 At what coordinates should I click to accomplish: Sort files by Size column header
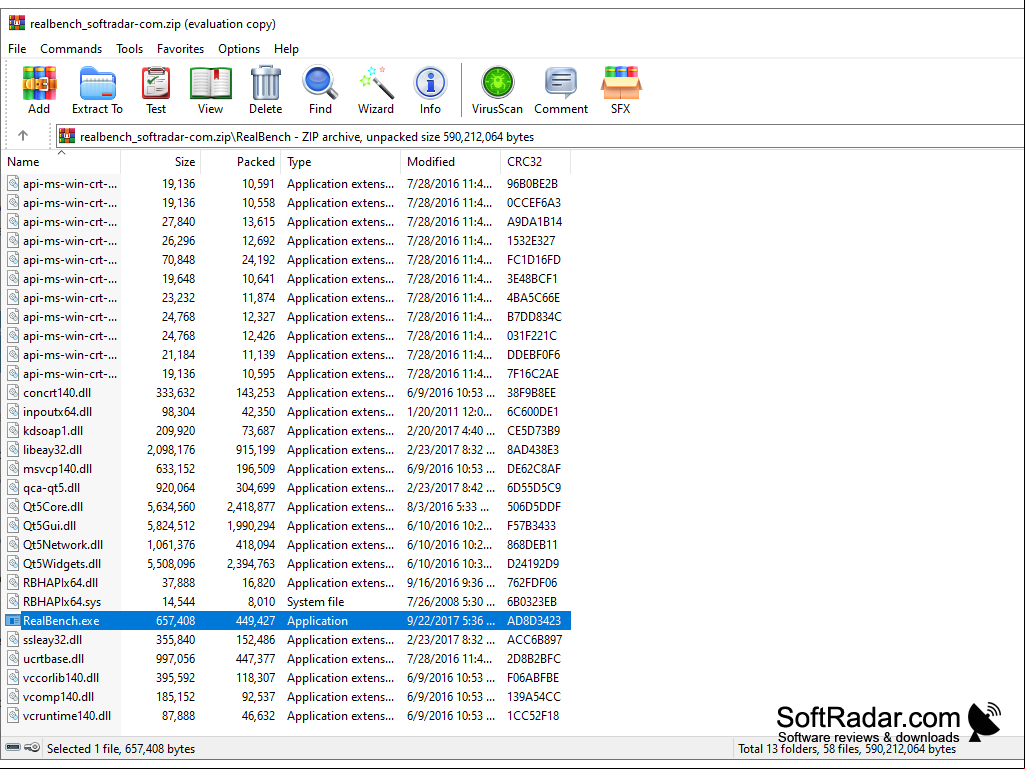161,162
